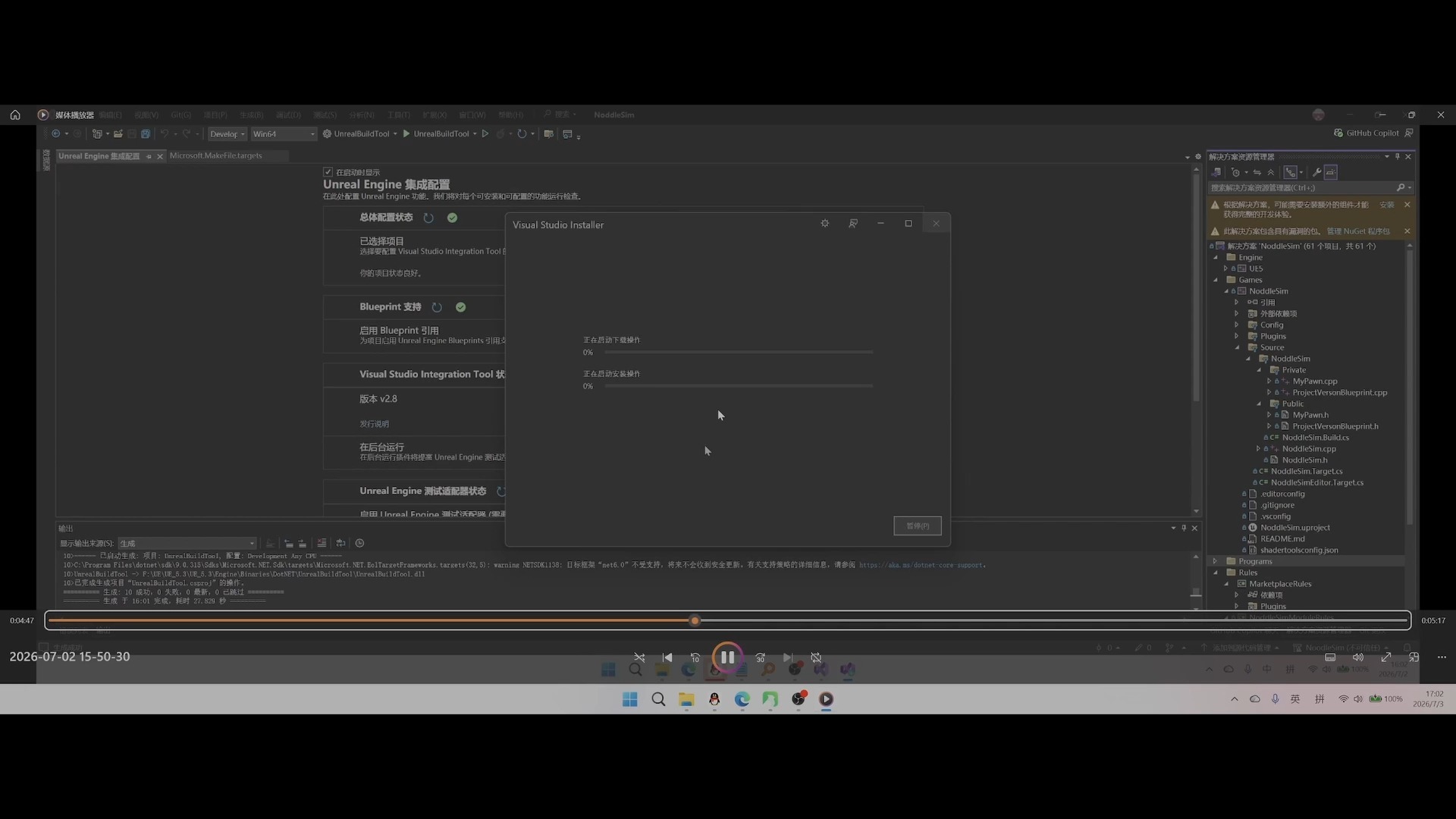Click the 暂停(P) button in the installer
1456x819 pixels.
pyautogui.click(x=918, y=526)
